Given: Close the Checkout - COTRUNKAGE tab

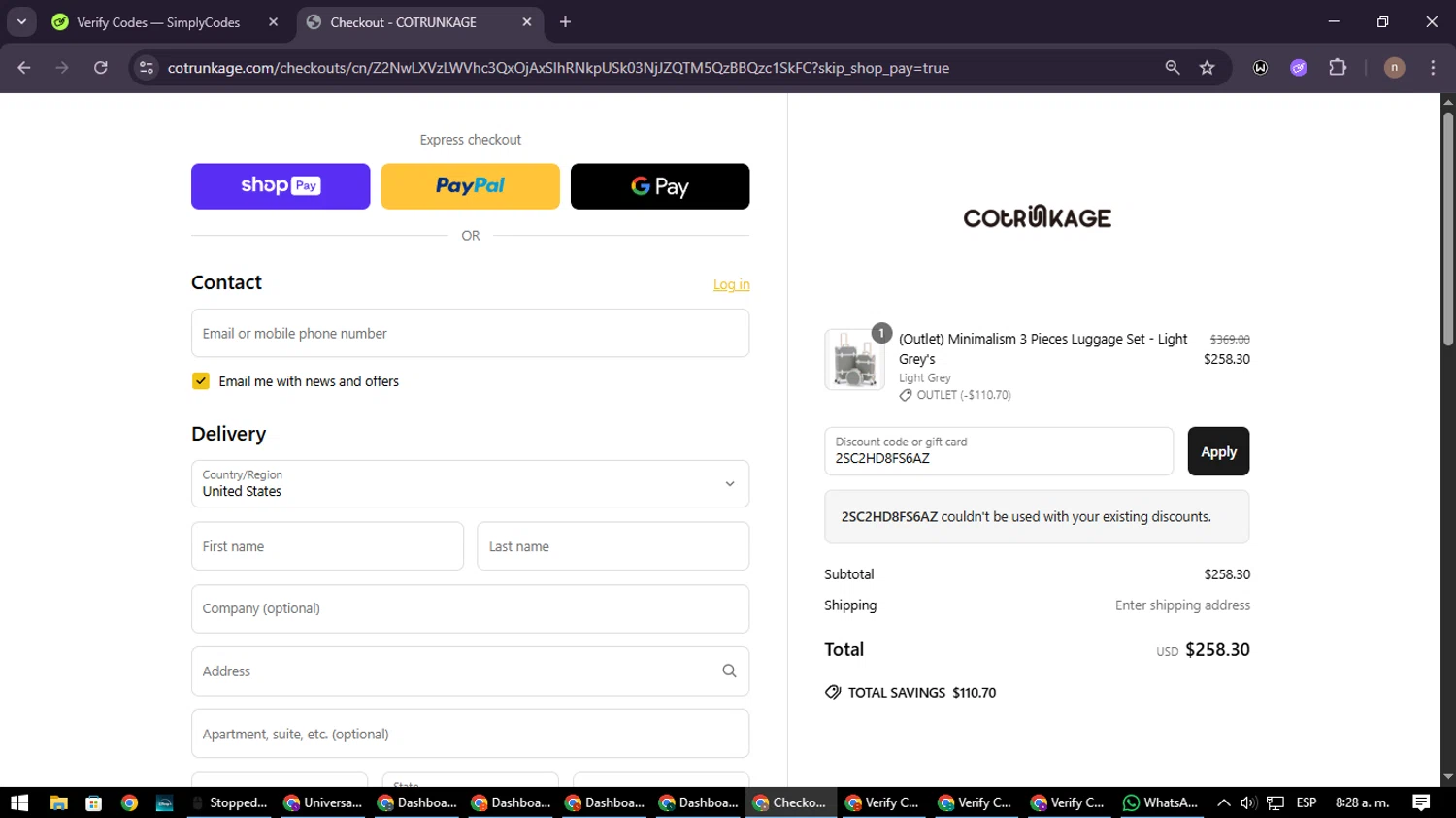Looking at the screenshot, I should click(527, 22).
